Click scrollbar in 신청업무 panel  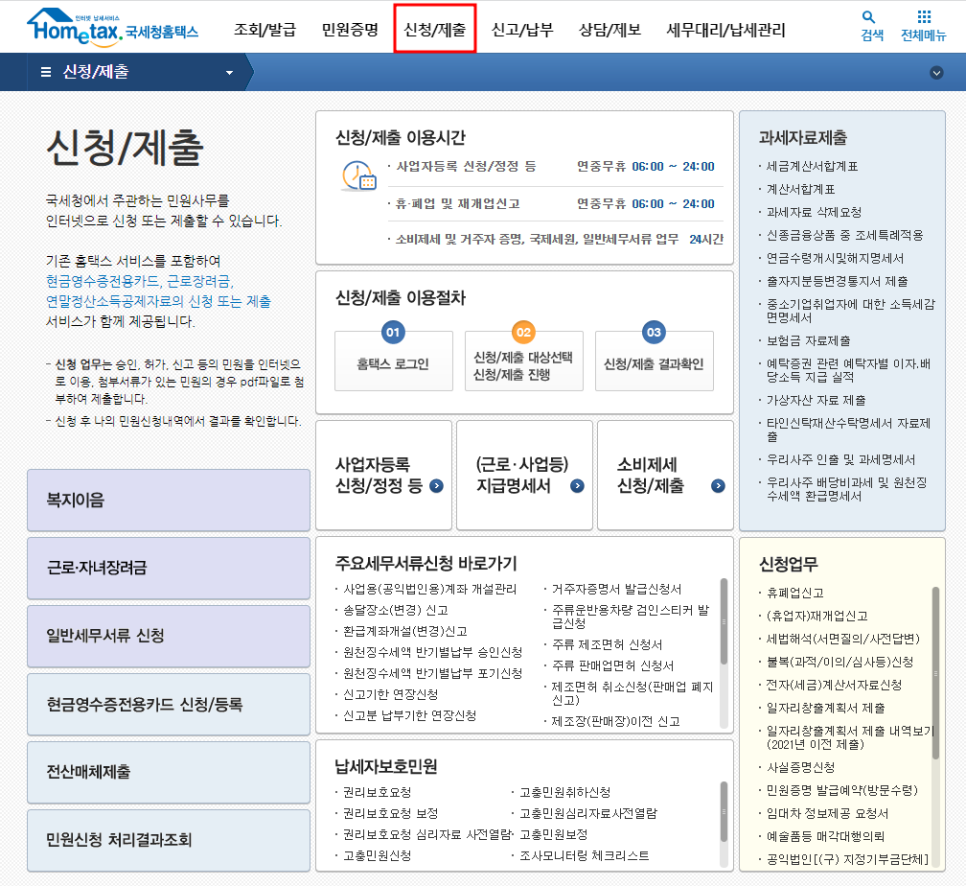point(936,673)
